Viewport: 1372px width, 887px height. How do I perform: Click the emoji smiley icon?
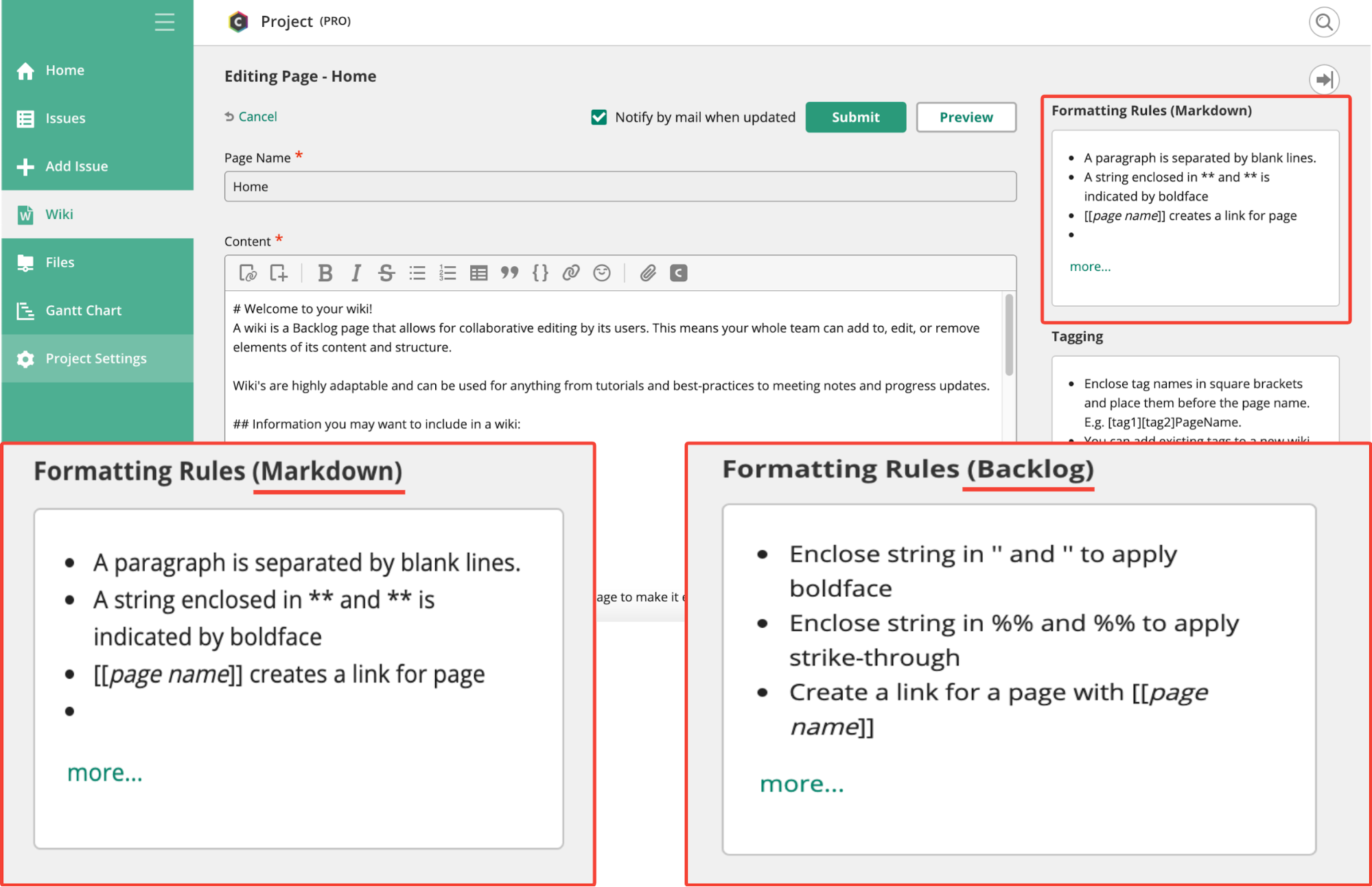[x=602, y=273]
